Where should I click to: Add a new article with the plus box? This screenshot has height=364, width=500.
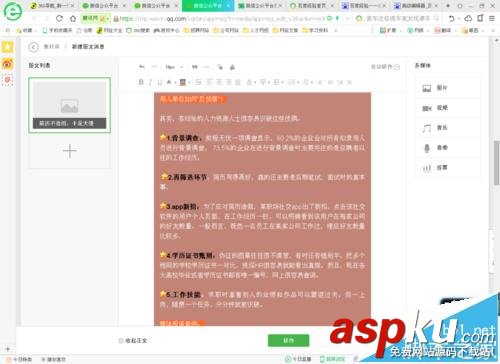pyautogui.click(x=69, y=151)
